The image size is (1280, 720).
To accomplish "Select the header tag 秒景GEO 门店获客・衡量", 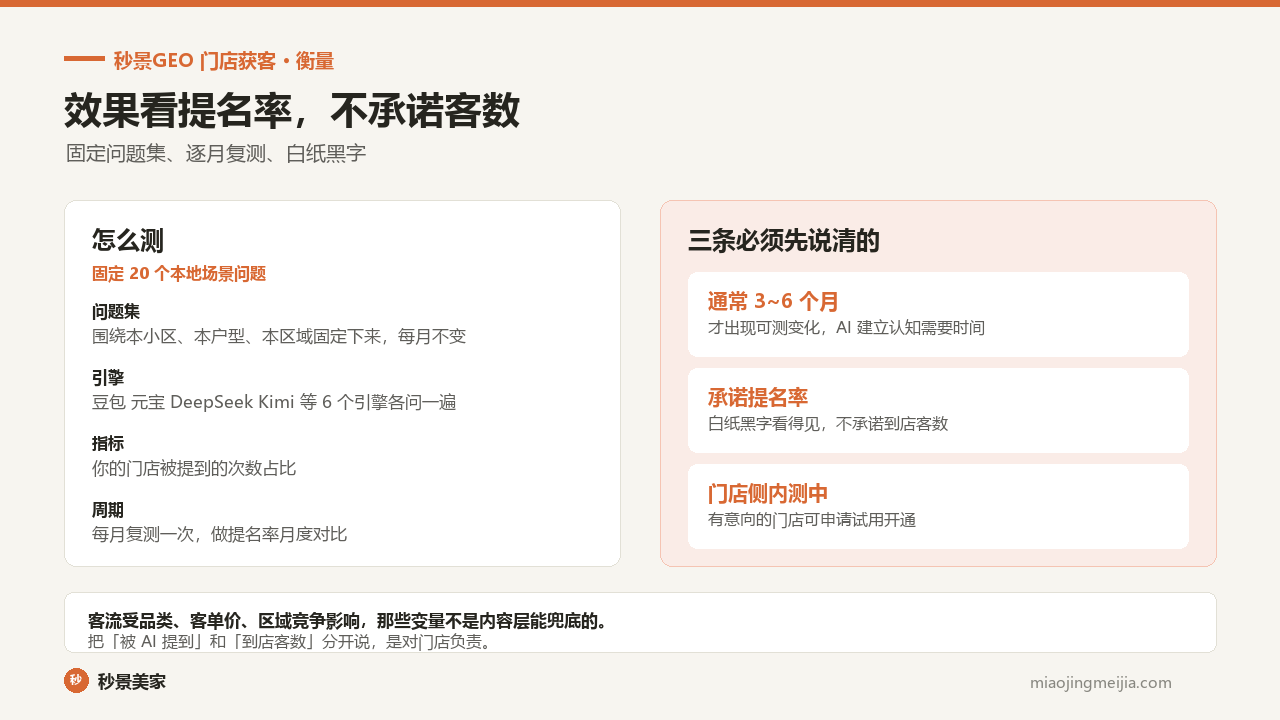I will (223, 61).
